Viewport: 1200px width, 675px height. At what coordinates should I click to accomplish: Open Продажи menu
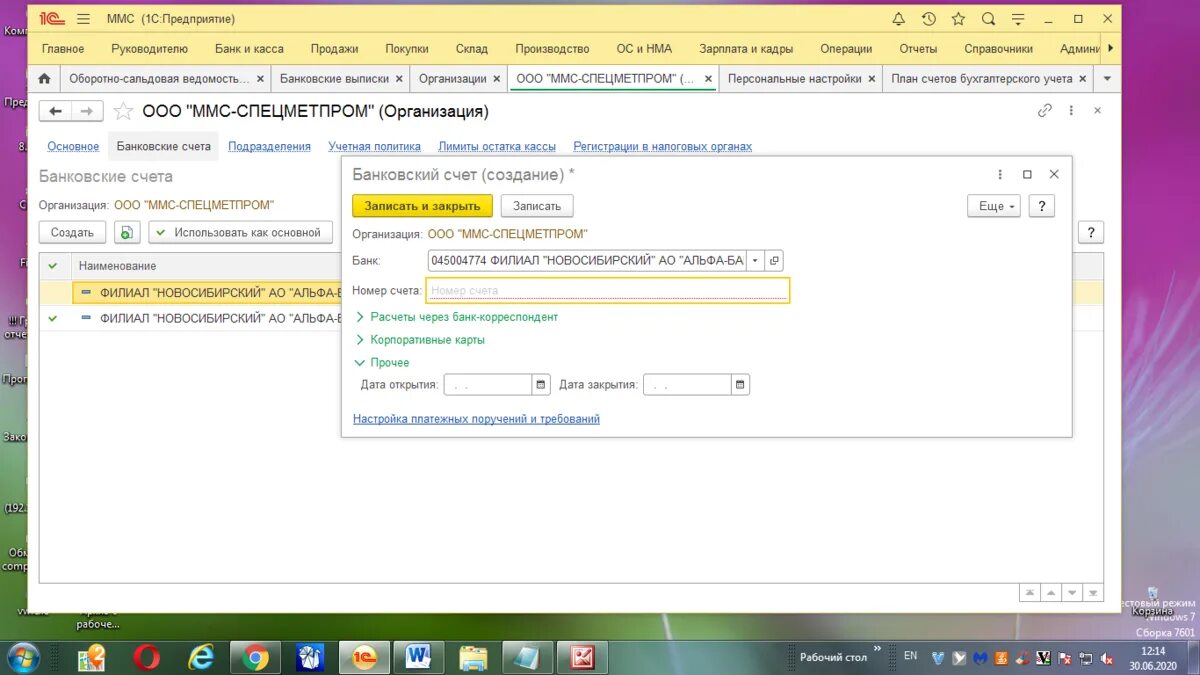pos(334,48)
